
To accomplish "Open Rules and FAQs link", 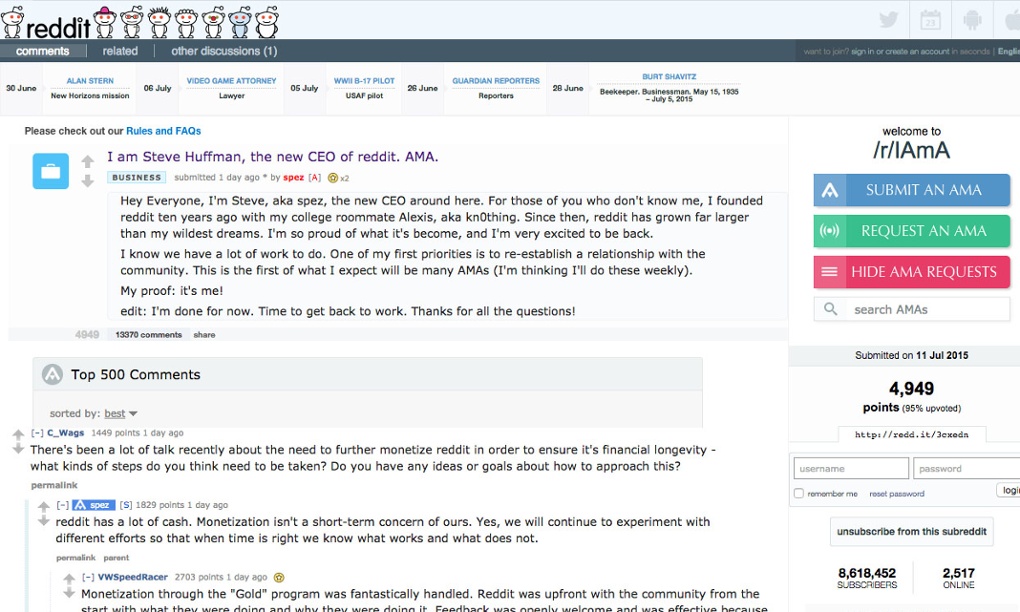I will [163, 131].
